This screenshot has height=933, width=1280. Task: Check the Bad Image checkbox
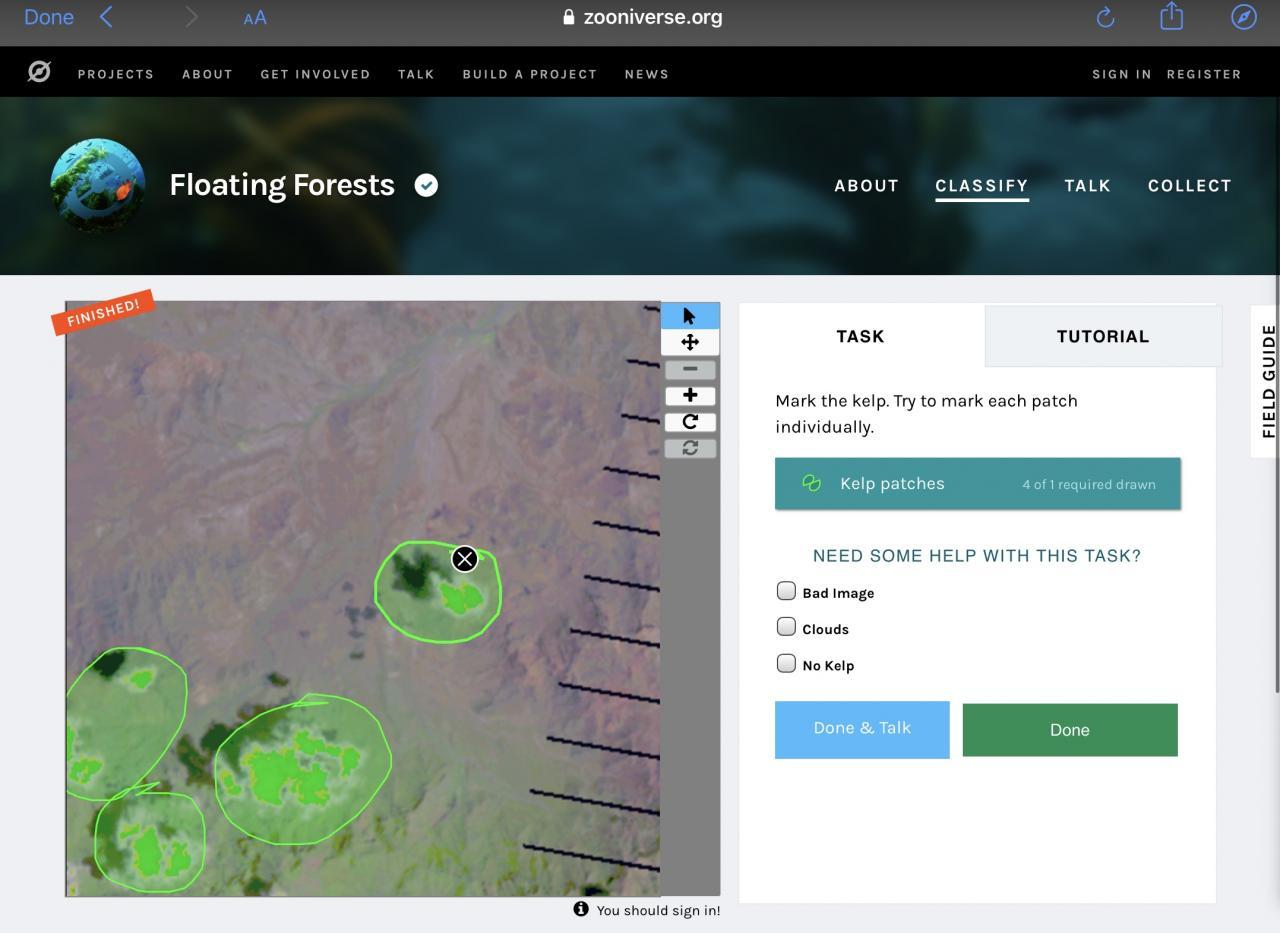click(786, 591)
